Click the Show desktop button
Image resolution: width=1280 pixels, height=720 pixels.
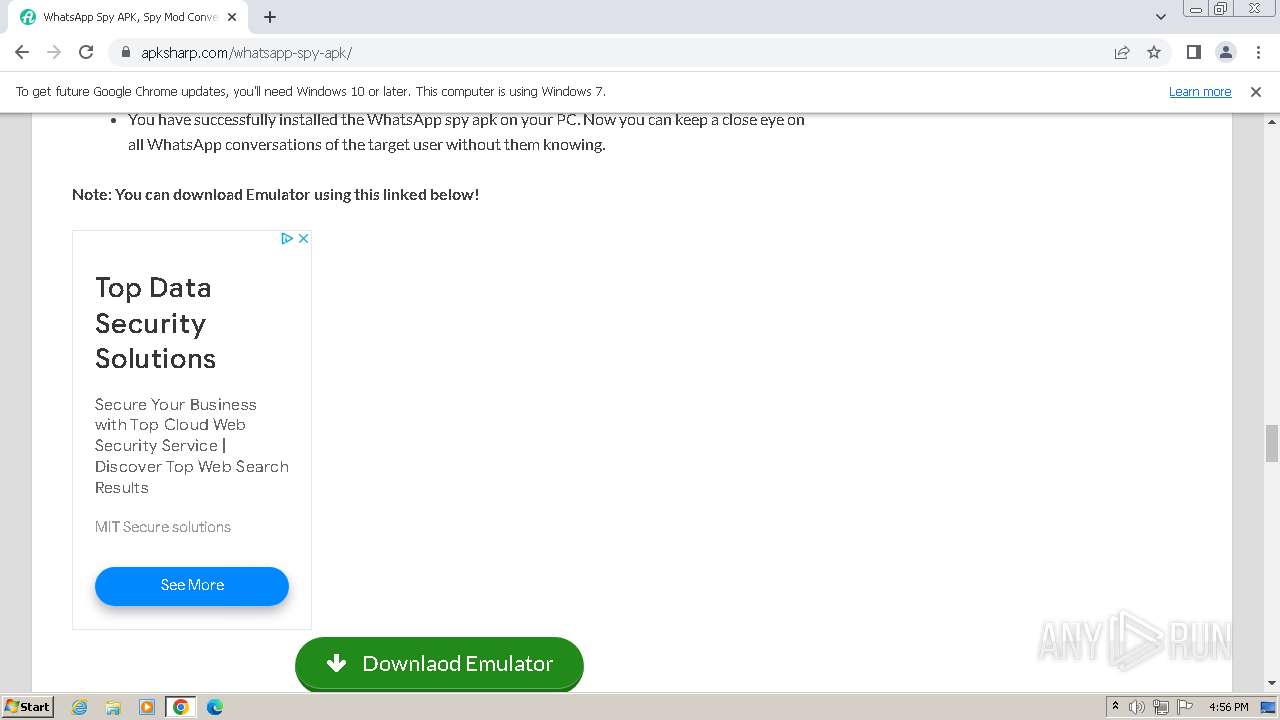(1269, 707)
